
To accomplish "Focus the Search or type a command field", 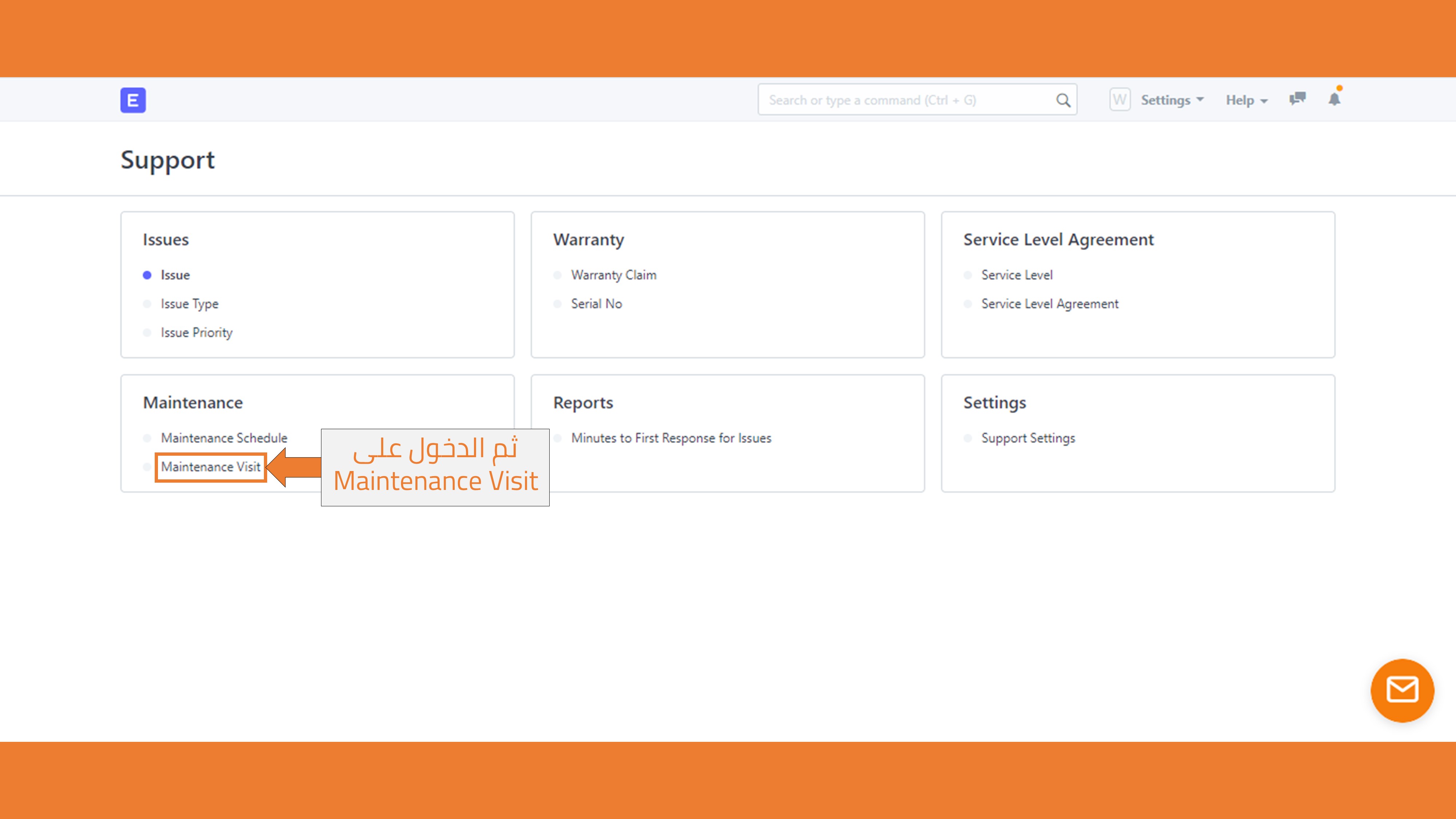I will click(x=917, y=100).
